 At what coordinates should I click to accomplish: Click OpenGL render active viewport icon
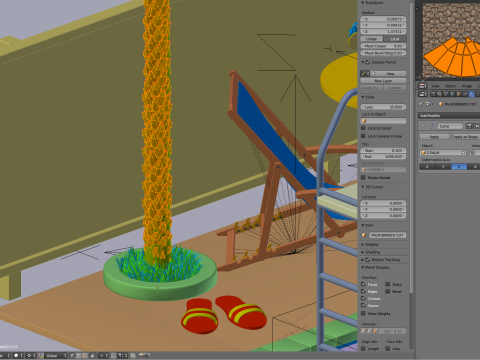141,356
